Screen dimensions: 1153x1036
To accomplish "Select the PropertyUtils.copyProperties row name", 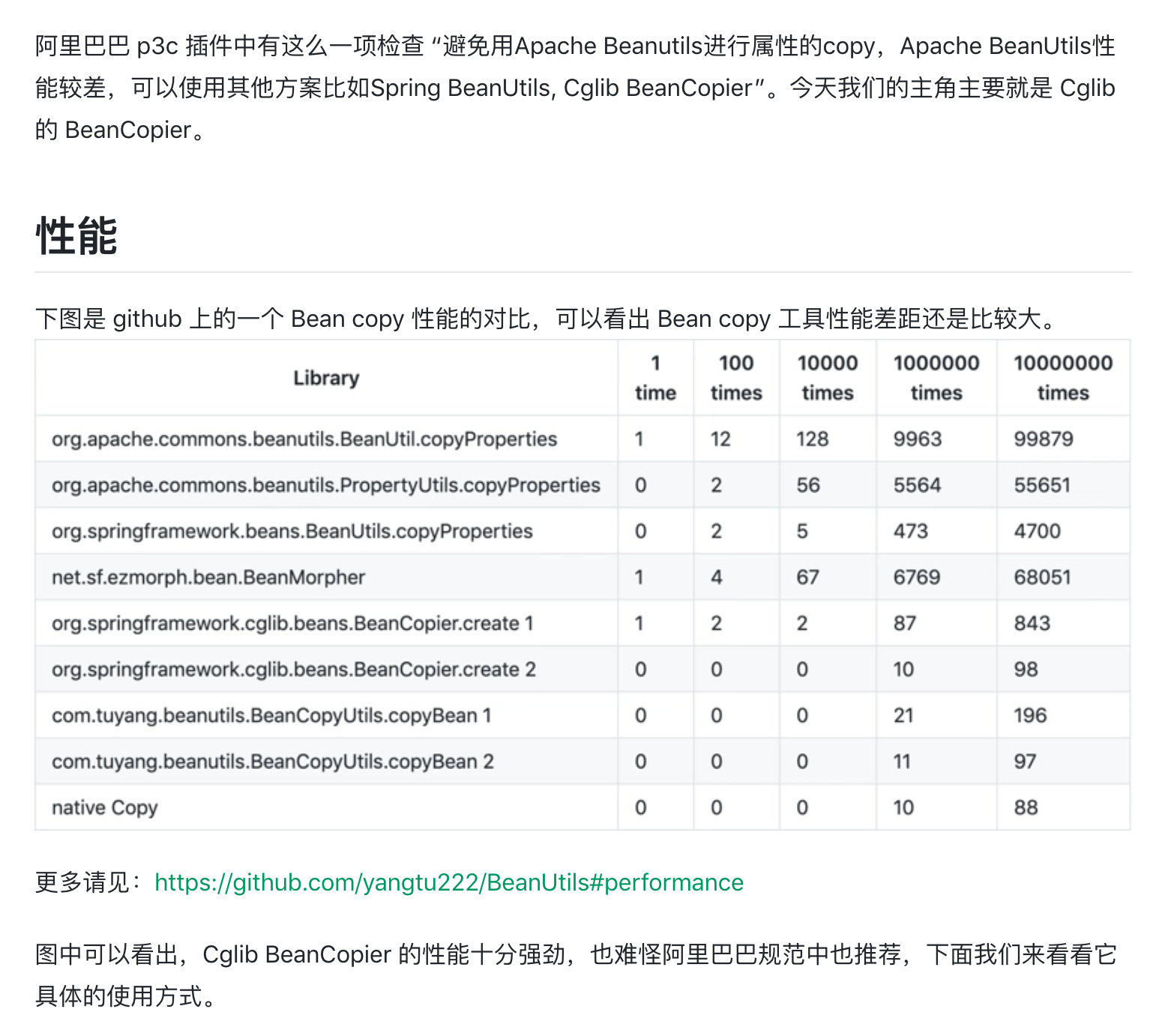I will click(x=326, y=486).
